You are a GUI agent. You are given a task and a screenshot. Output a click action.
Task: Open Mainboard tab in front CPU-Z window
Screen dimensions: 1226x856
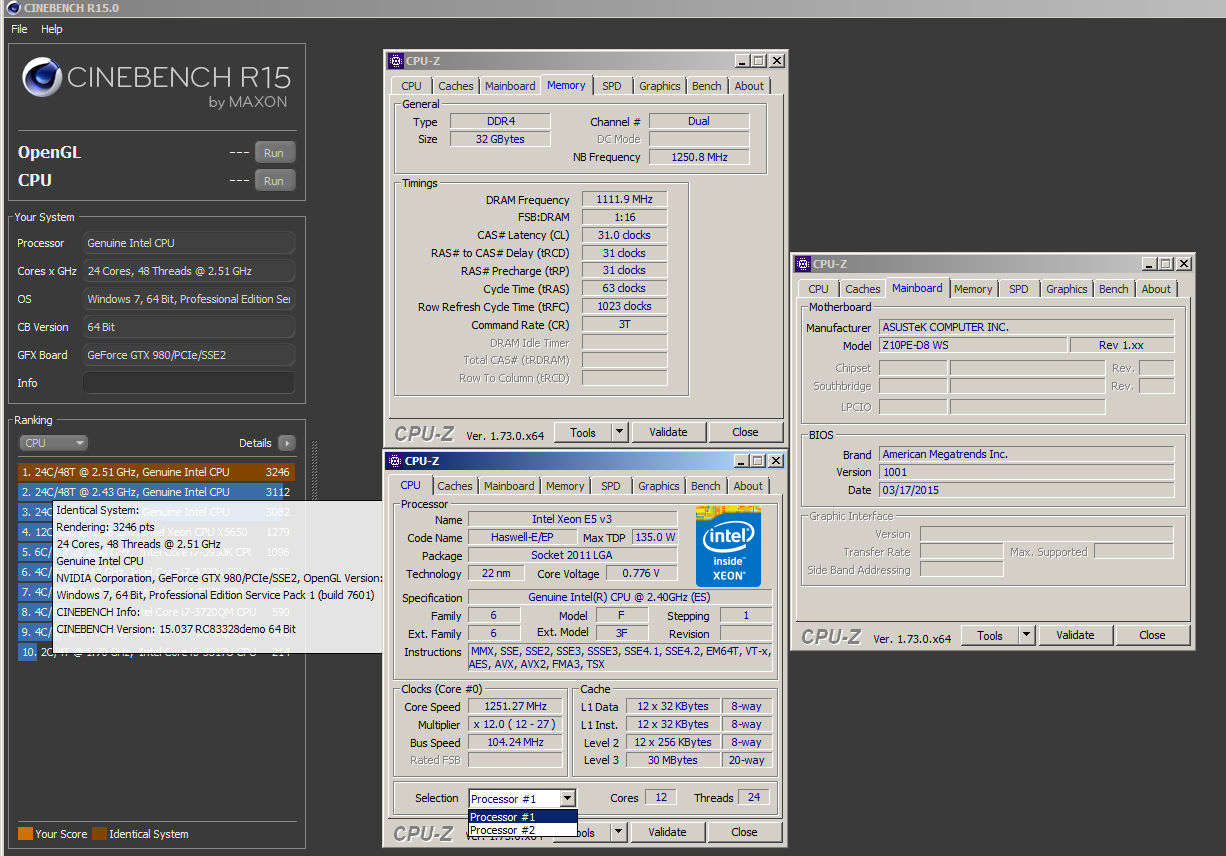(x=509, y=486)
